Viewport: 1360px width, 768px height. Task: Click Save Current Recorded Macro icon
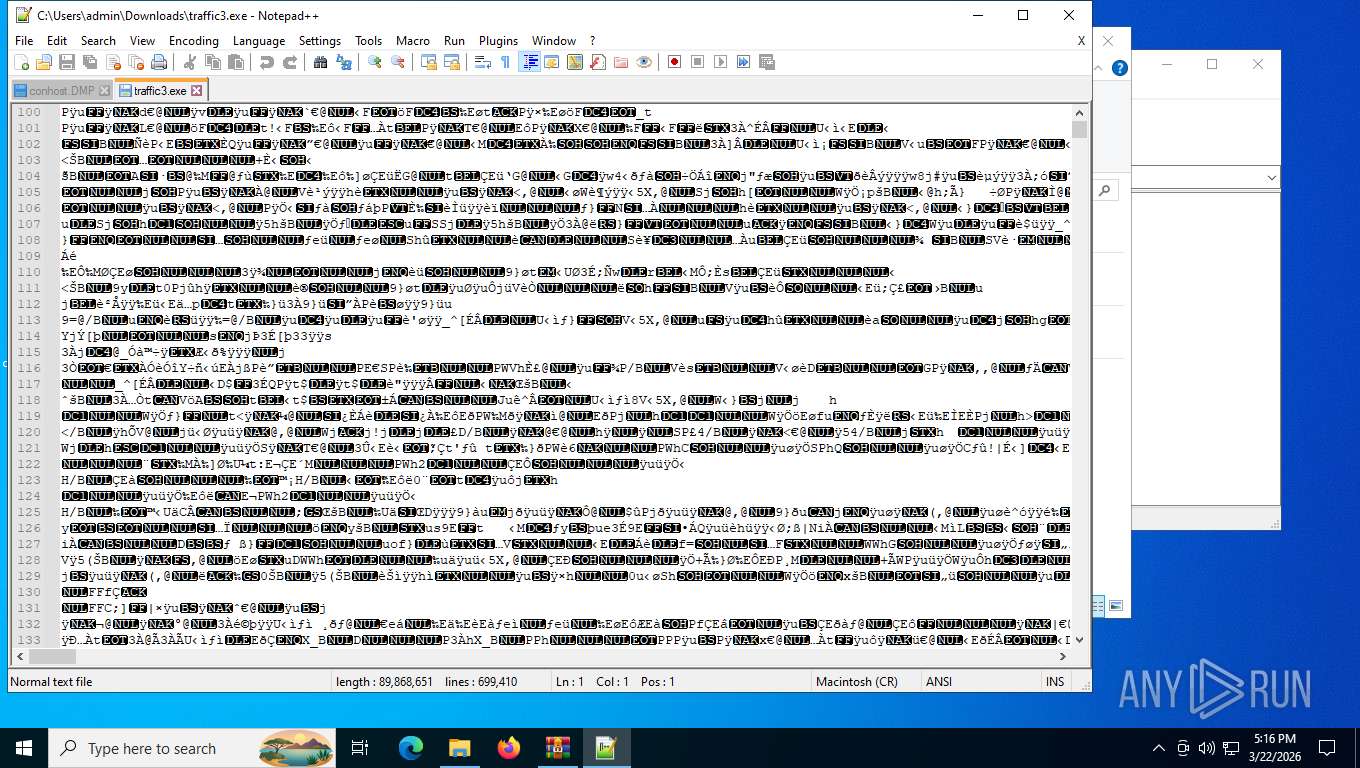point(767,62)
